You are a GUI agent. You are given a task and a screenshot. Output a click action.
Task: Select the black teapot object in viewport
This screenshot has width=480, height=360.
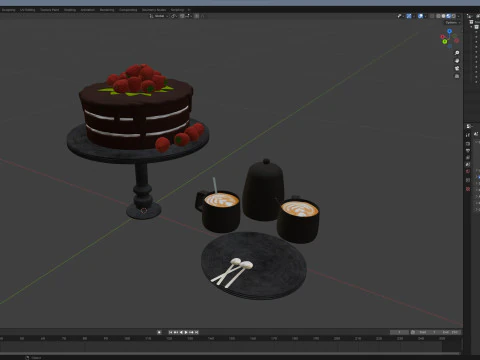click(263, 190)
